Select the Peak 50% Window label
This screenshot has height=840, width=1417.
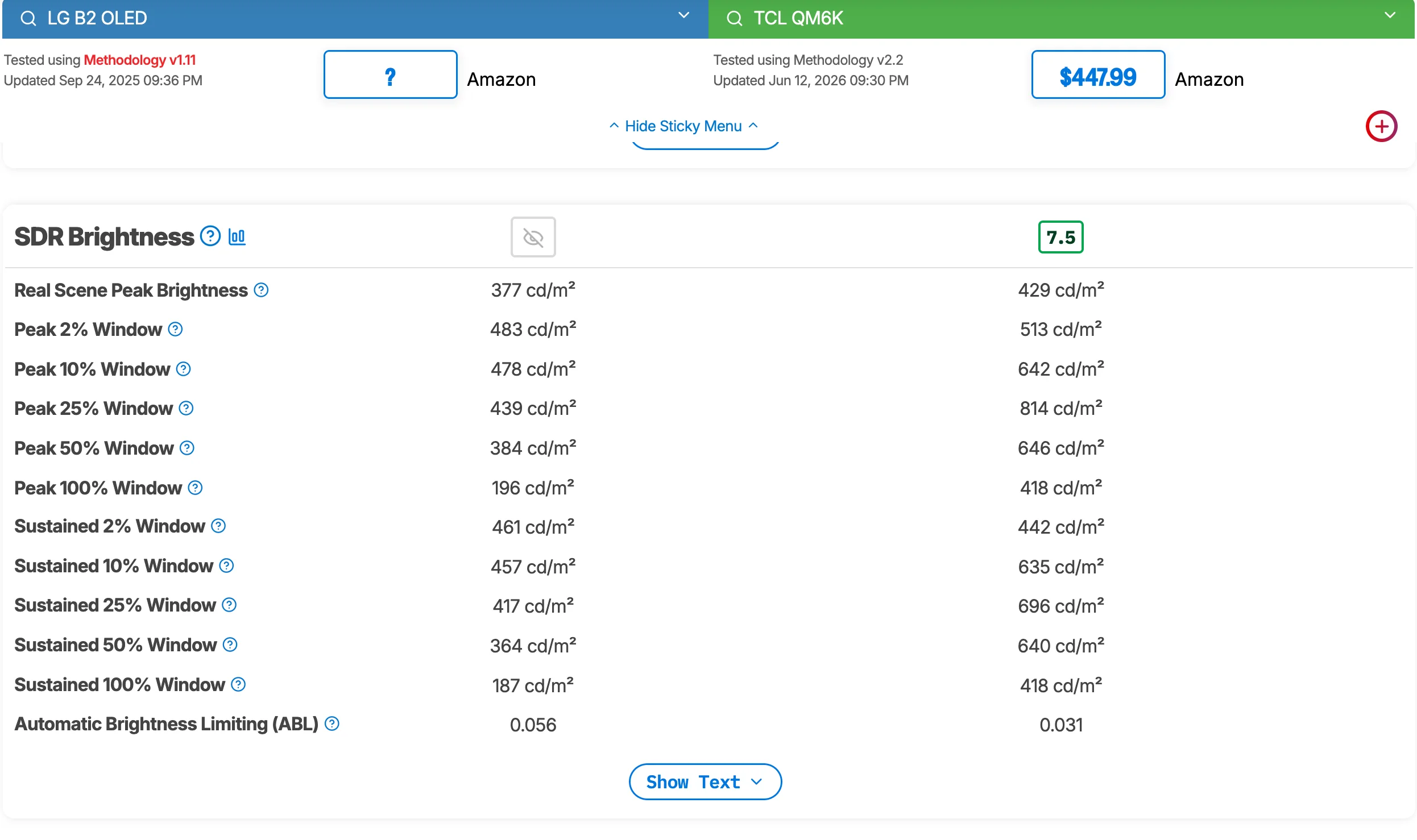pyautogui.click(x=94, y=448)
